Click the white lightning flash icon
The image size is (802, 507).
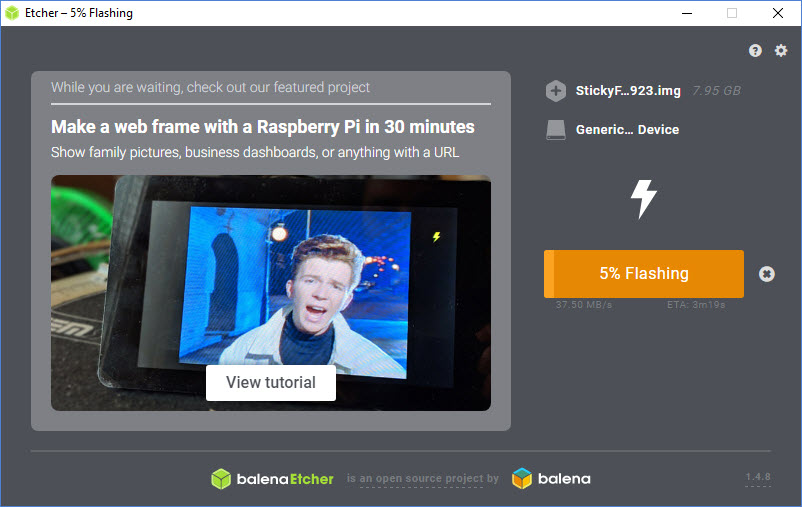tap(643, 199)
